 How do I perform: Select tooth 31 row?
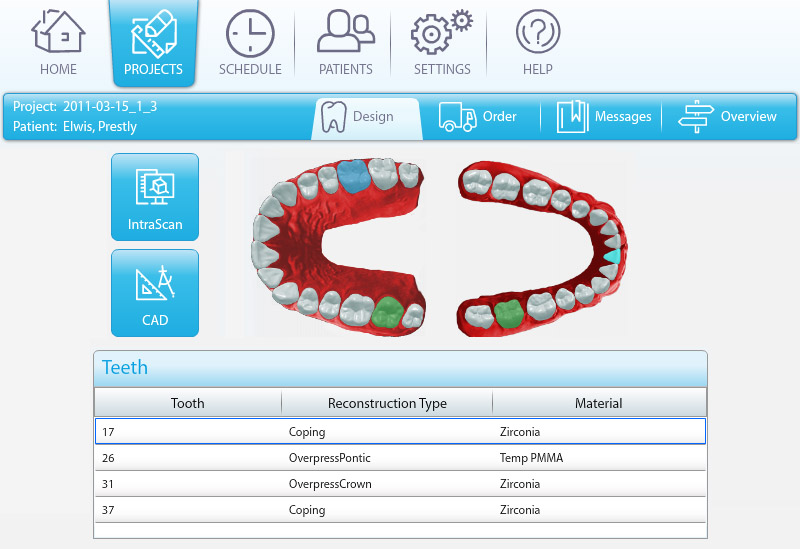point(401,484)
